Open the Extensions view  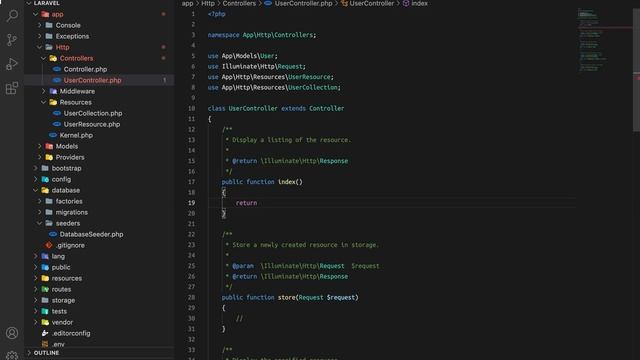(x=12, y=88)
